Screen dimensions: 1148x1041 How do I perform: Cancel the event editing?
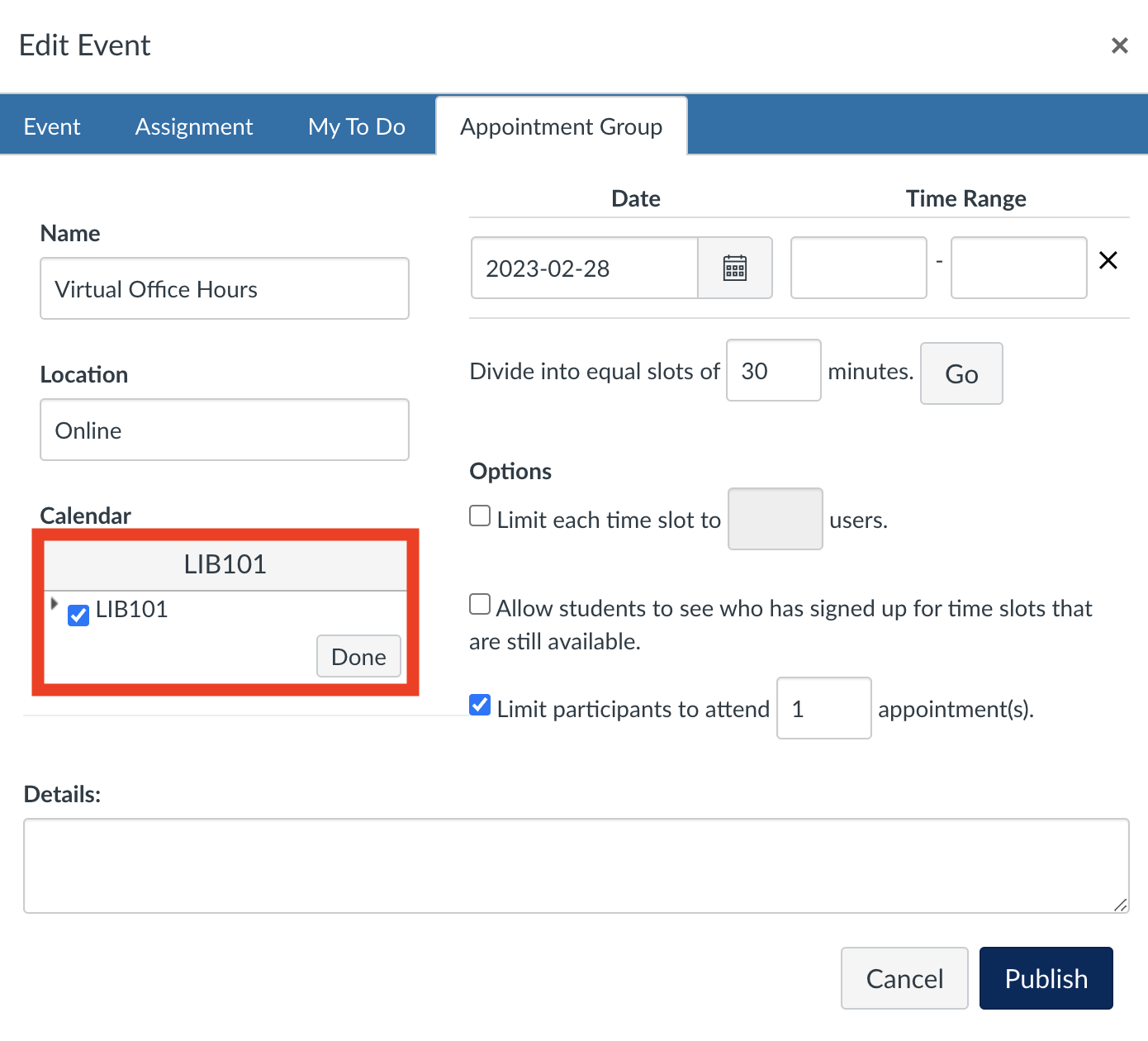(904, 978)
